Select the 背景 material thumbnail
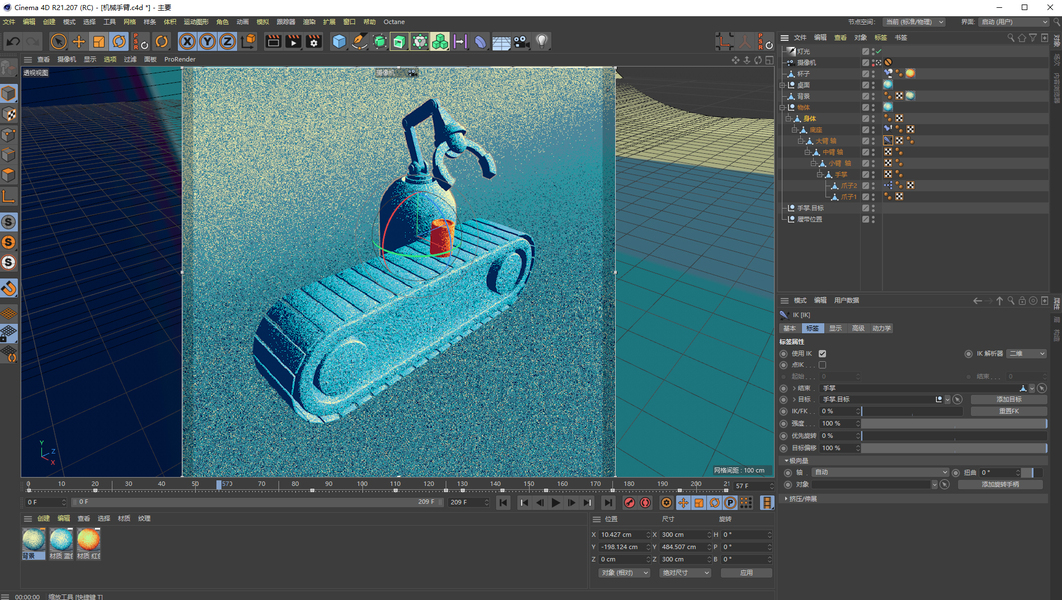Screen dimensions: 1062x600 pyautogui.click(x=33, y=544)
